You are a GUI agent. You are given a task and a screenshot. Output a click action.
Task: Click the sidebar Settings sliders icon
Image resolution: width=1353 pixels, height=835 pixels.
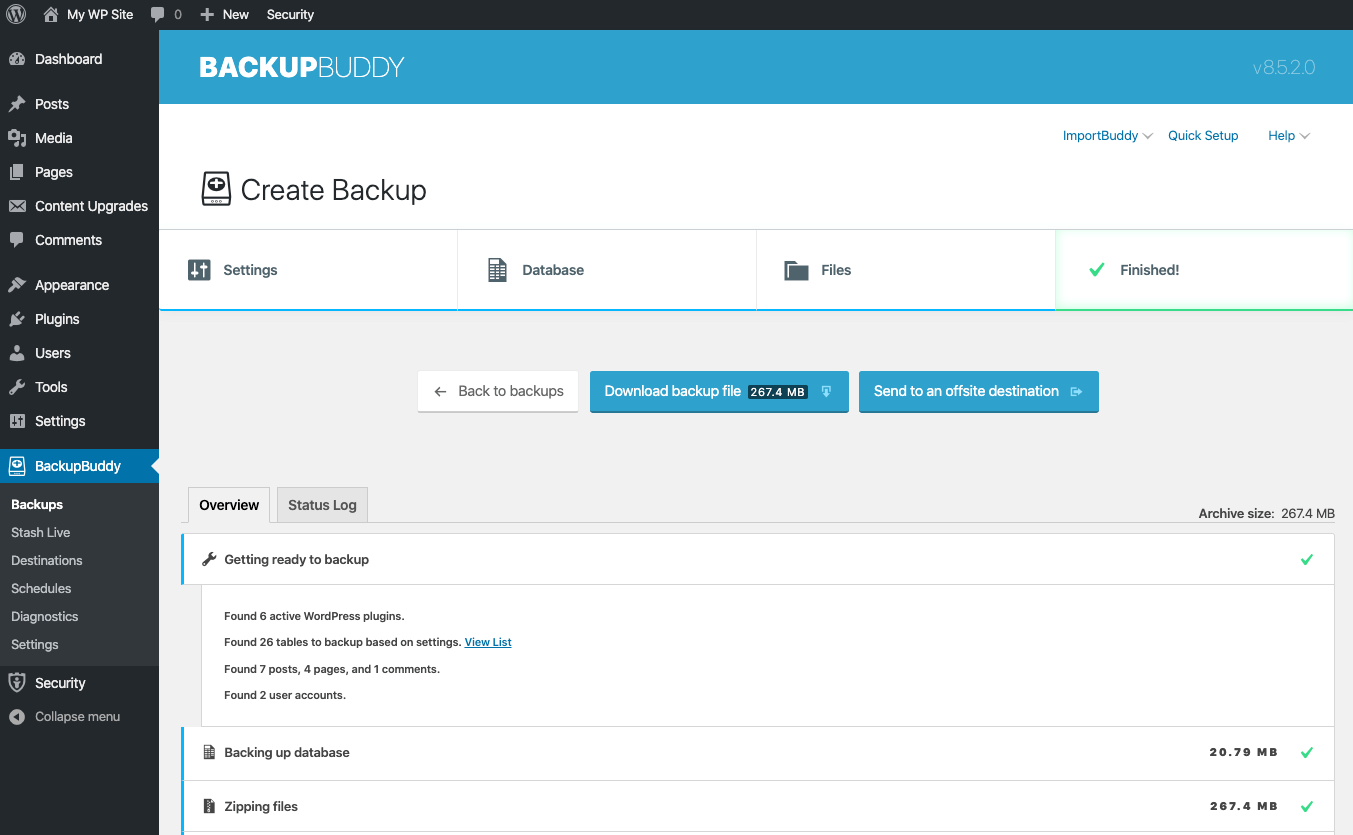(x=17, y=421)
